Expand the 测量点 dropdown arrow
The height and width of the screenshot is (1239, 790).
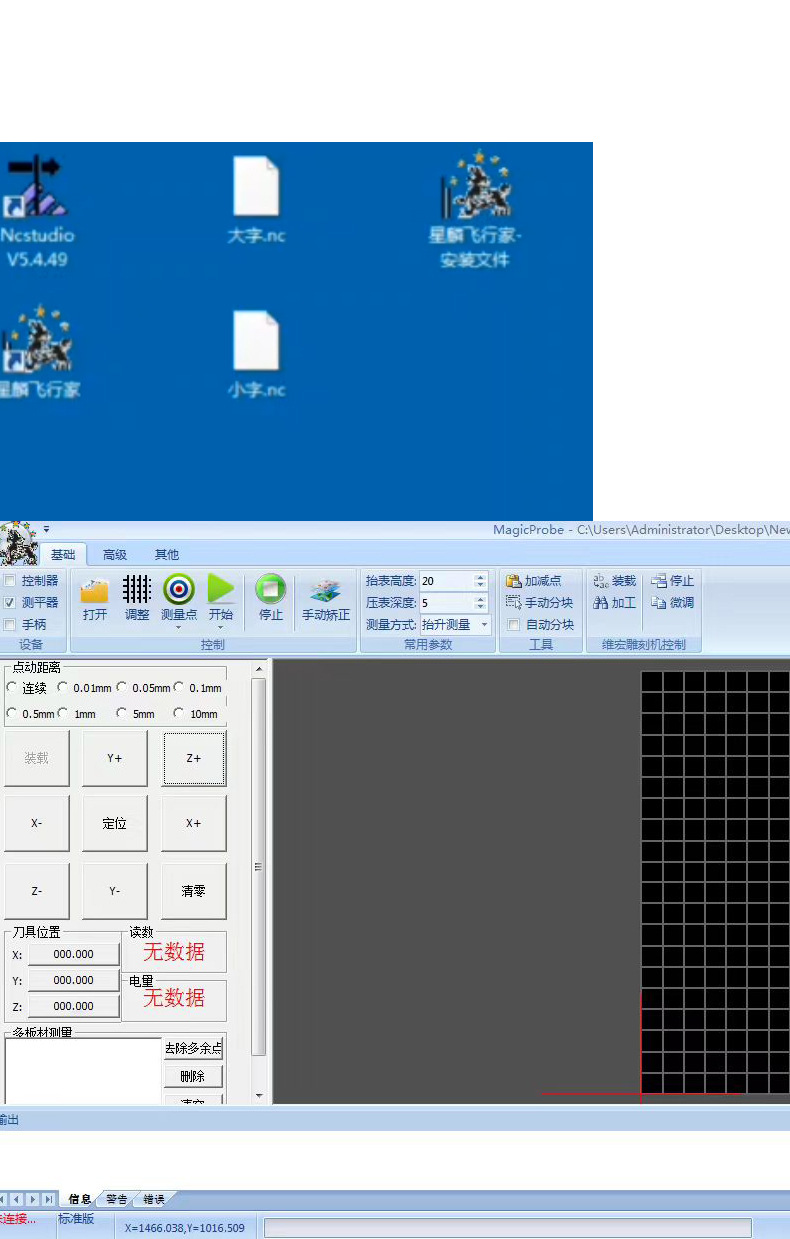click(x=179, y=628)
